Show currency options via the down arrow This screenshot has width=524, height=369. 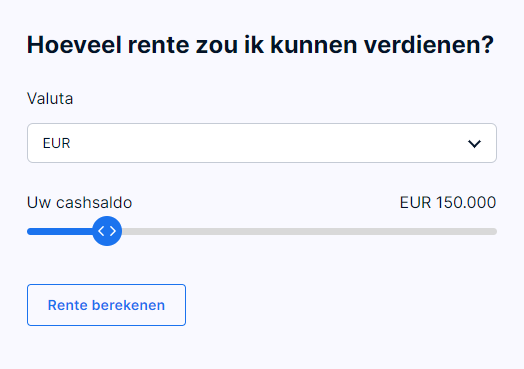click(474, 144)
